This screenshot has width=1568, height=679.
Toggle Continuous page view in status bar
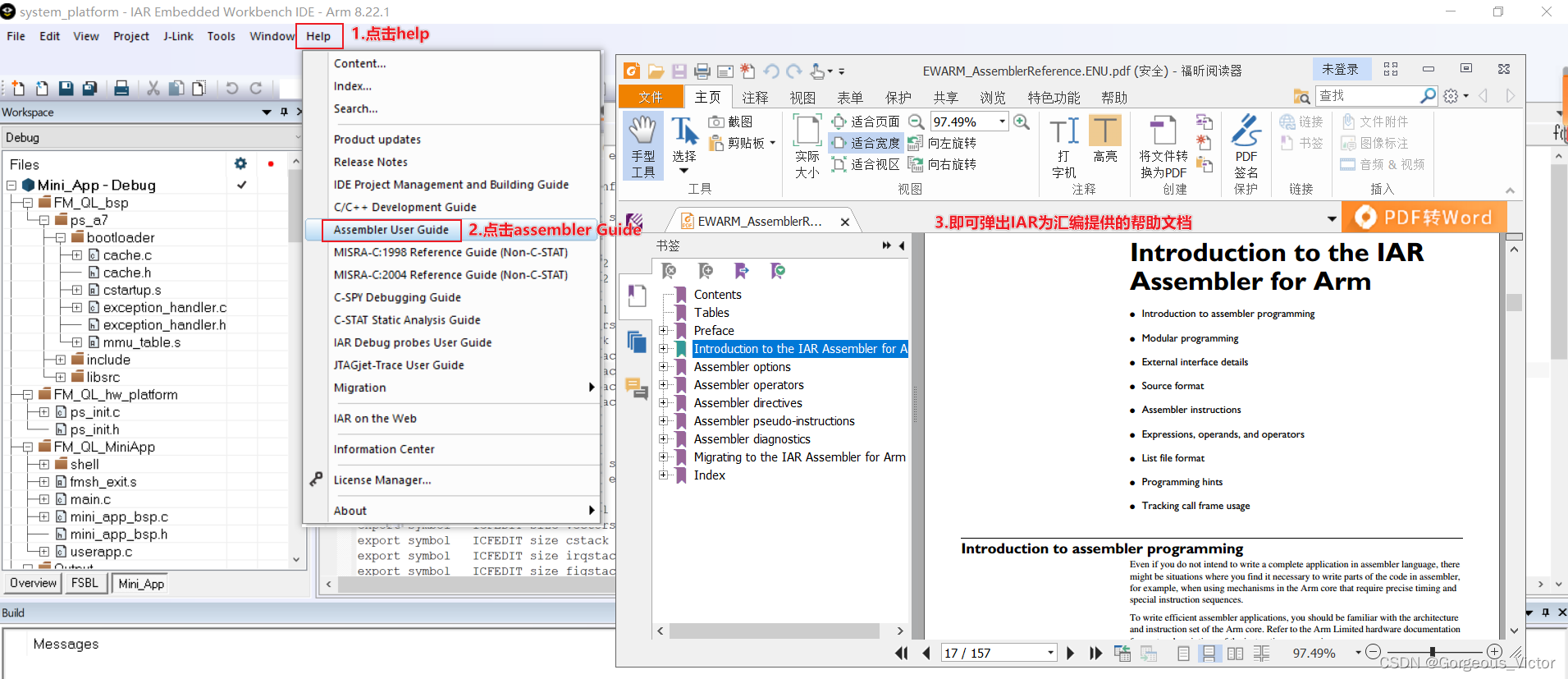pos(1209,654)
